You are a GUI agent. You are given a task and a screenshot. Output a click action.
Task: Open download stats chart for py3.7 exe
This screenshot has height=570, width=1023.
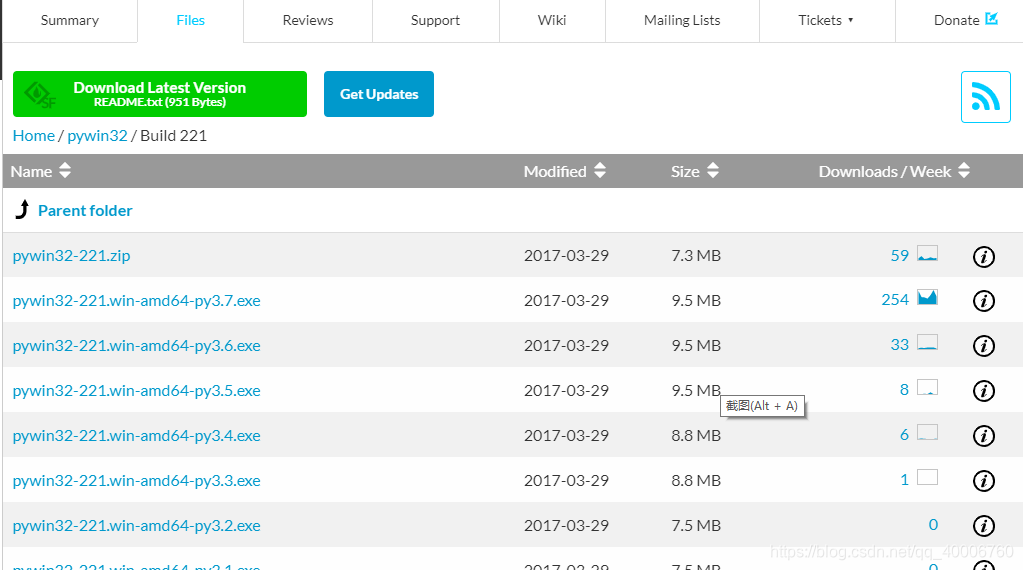coord(927,297)
